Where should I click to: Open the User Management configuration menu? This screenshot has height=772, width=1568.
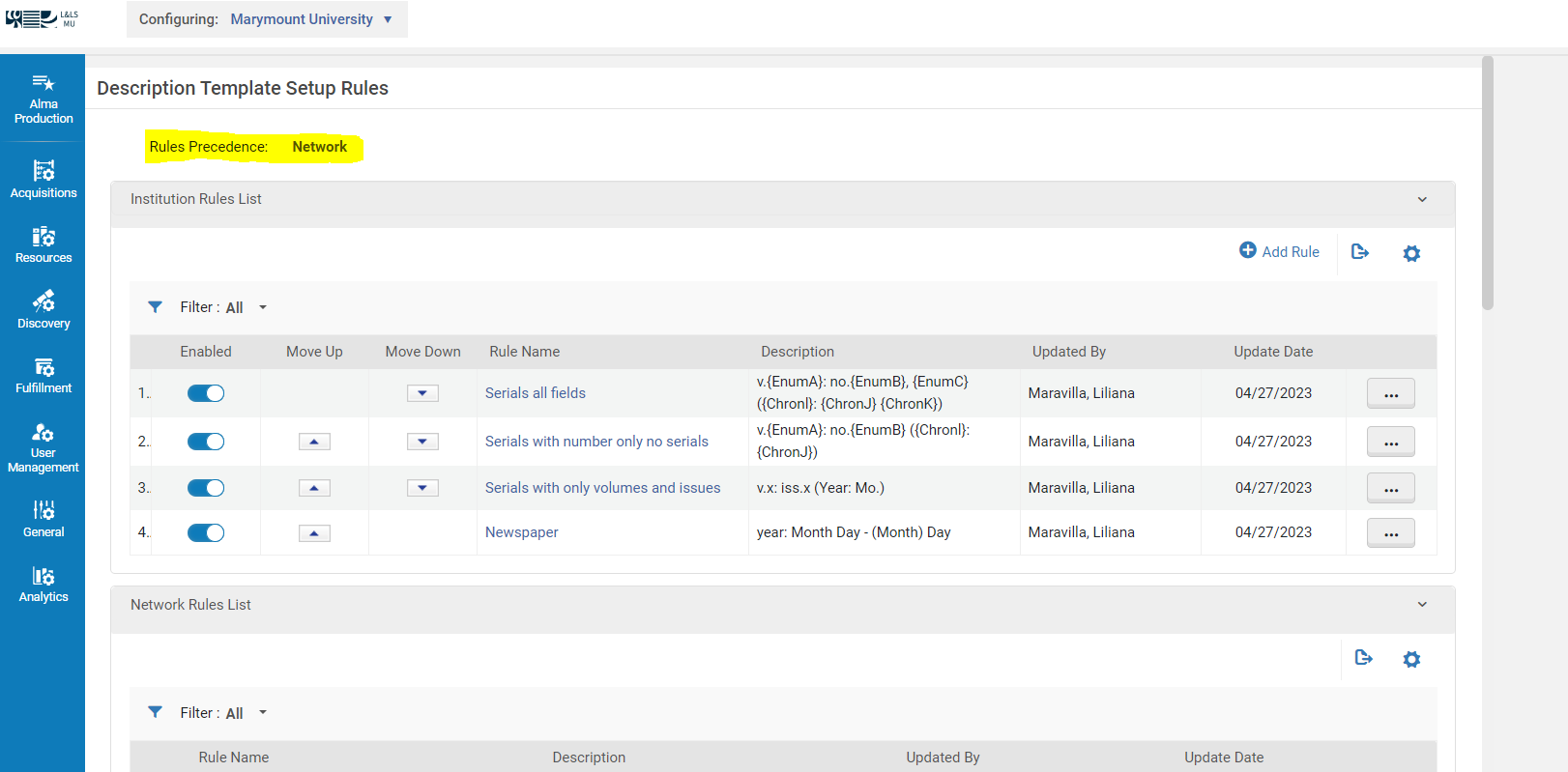click(43, 447)
